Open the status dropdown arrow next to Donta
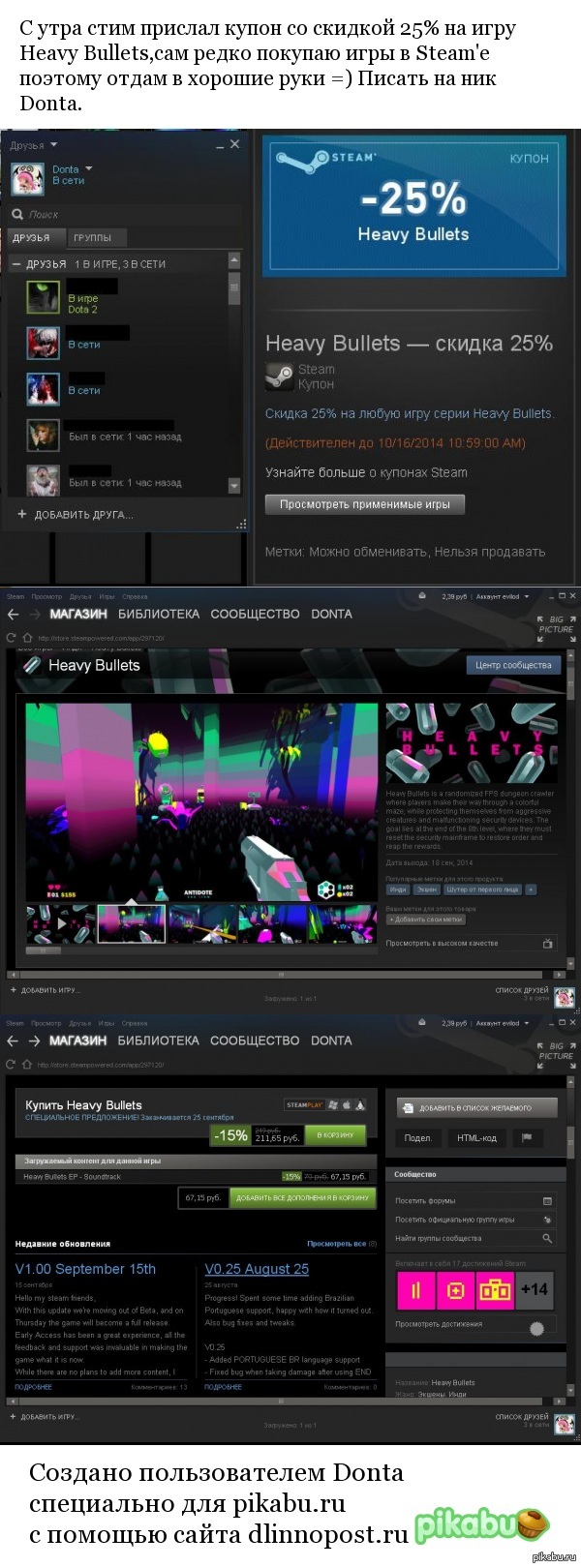Viewport: 581px width, 1568px height. (89, 169)
